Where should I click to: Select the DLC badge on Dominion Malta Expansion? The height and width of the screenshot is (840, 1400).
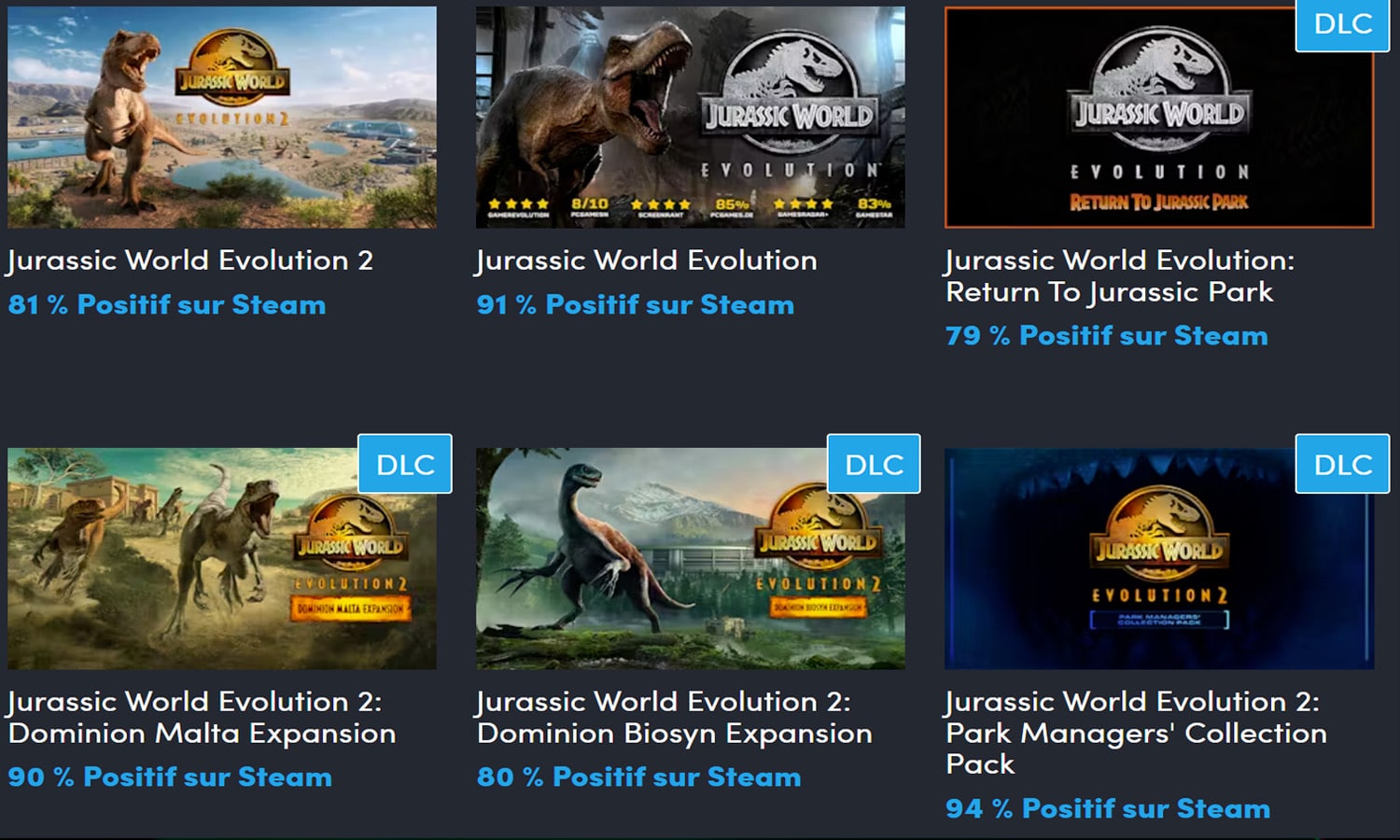coord(405,464)
